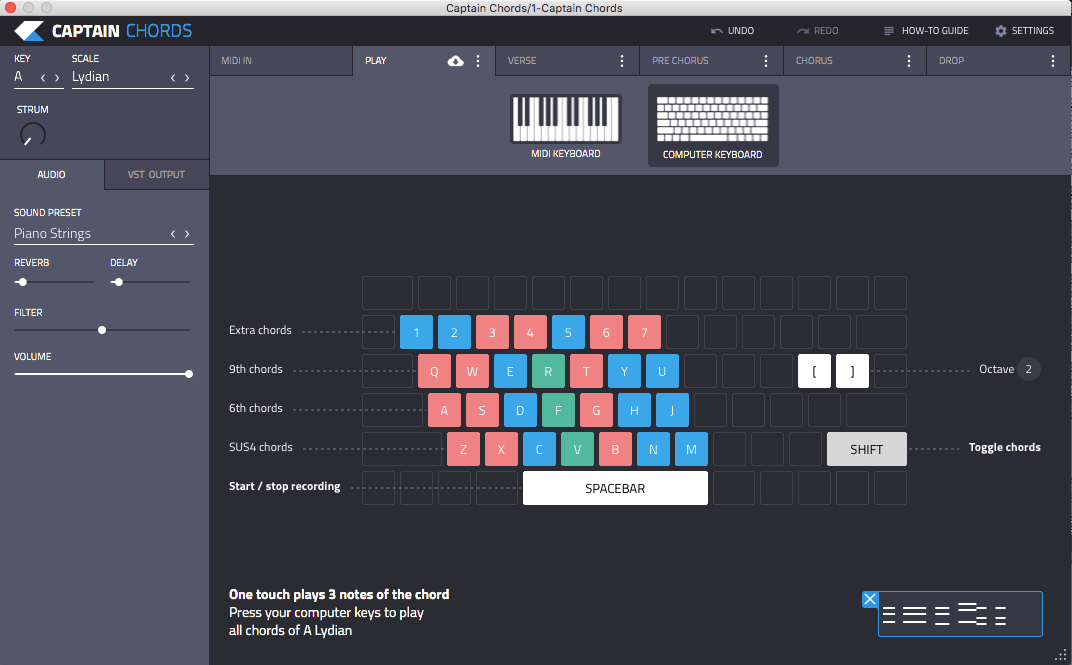Click the Filter slider handle
Screen dimensions: 1072x665
pyautogui.click(x=102, y=330)
